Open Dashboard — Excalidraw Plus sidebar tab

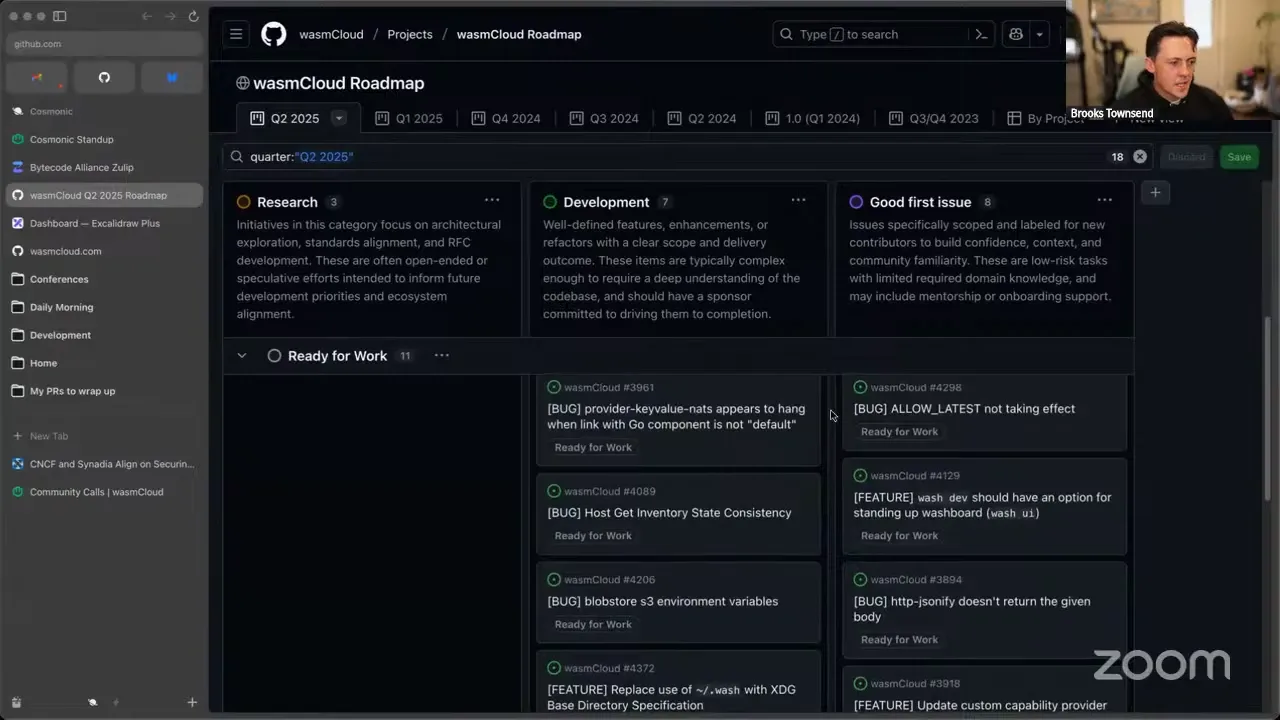tap(104, 223)
